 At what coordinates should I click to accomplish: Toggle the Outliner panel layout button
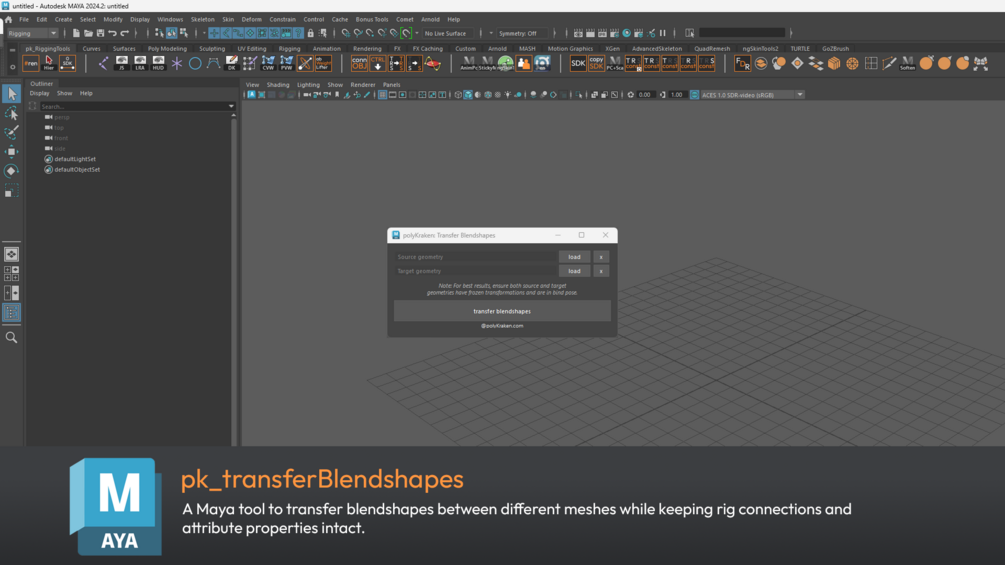click(12, 313)
